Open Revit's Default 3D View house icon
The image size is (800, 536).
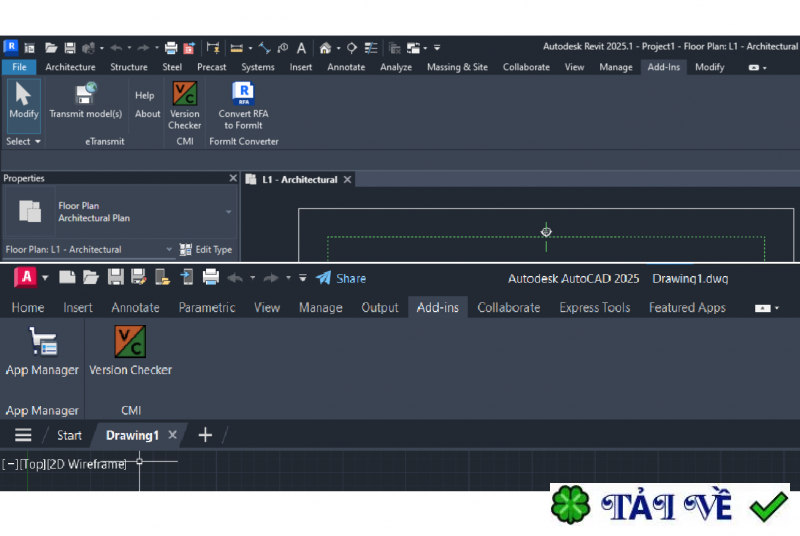click(325, 48)
